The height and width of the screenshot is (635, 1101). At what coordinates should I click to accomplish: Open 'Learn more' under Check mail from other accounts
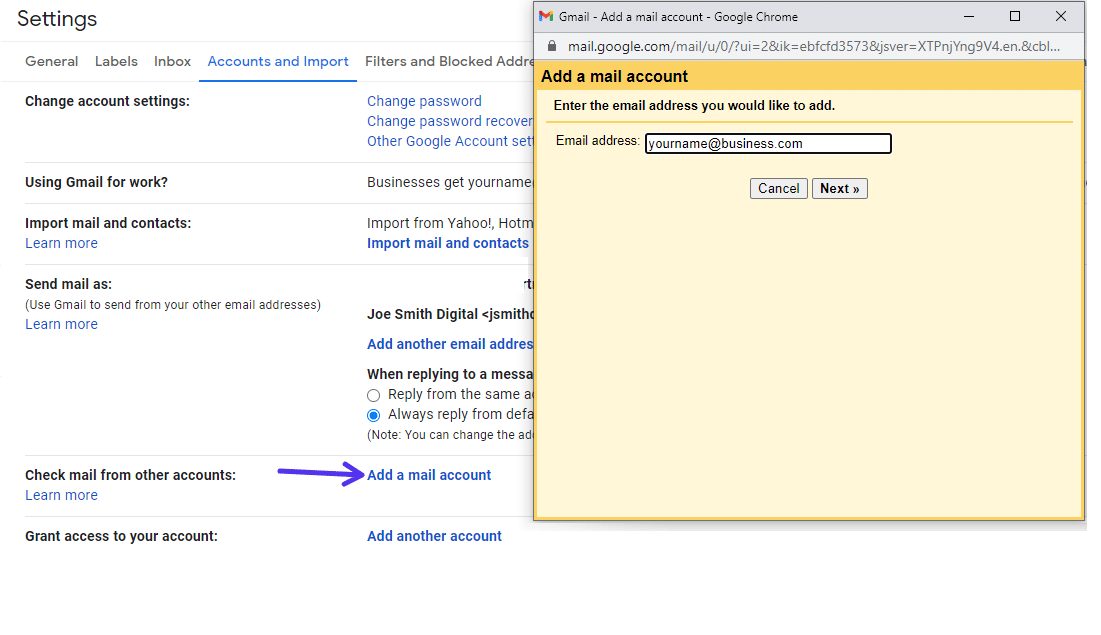pos(61,494)
